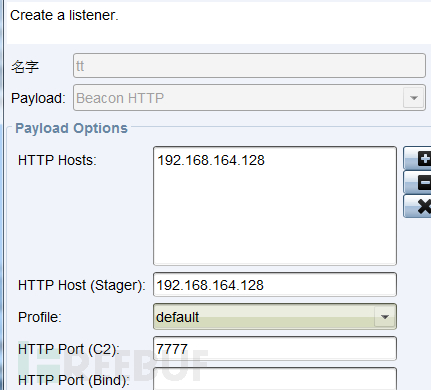Focus the empty HTTP Port (Bind) field
This screenshot has height=390, width=431.
point(275,379)
